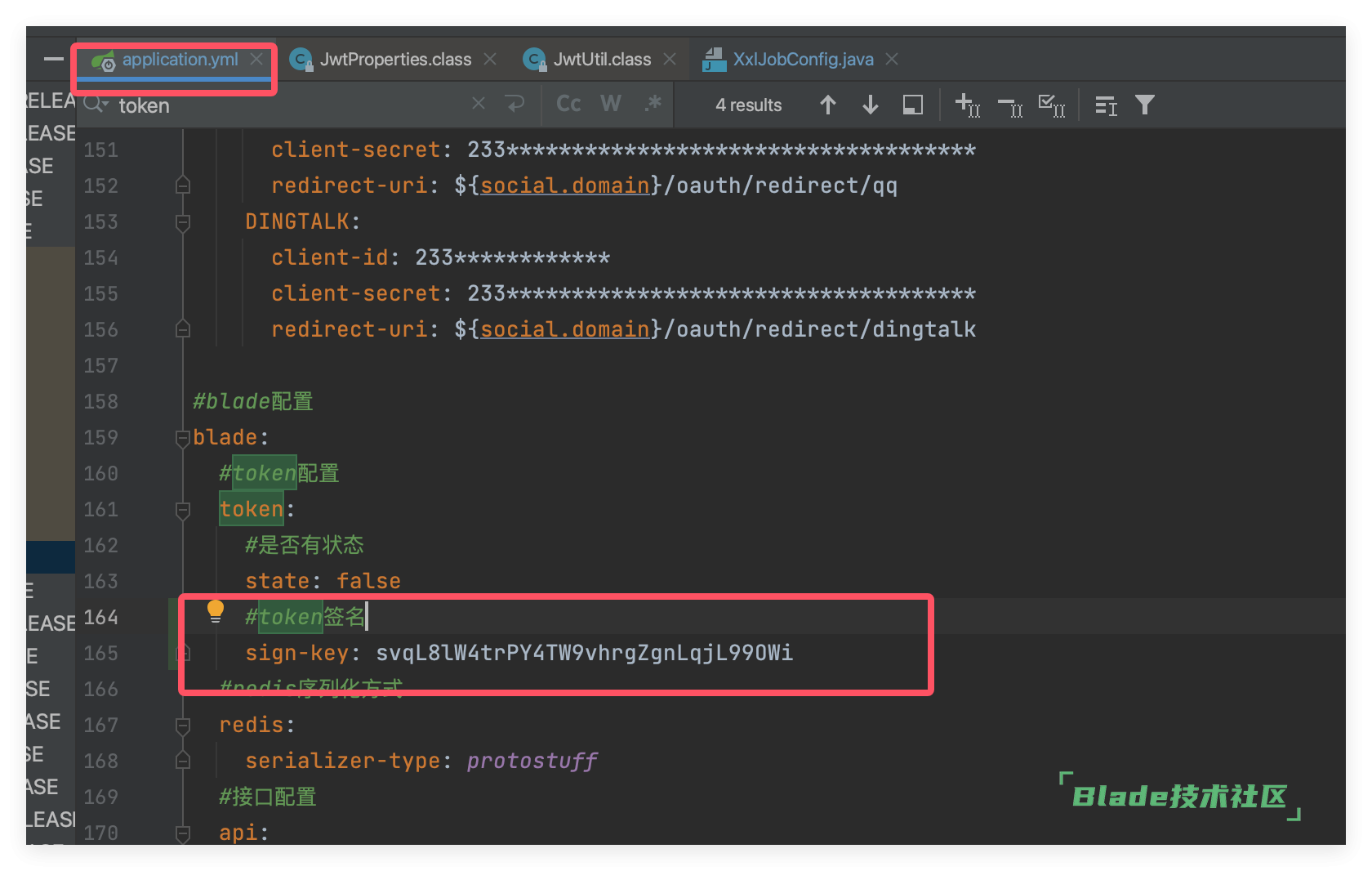Click the '#接口配置' comment
Image resolution: width=1372 pixels, height=871 pixels.
coord(267,797)
